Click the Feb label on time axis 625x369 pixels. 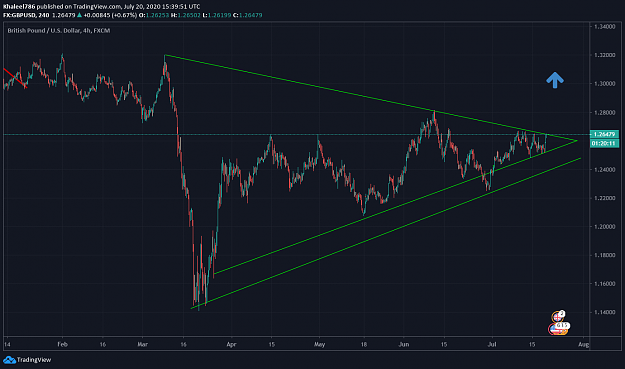coord(62,344)
